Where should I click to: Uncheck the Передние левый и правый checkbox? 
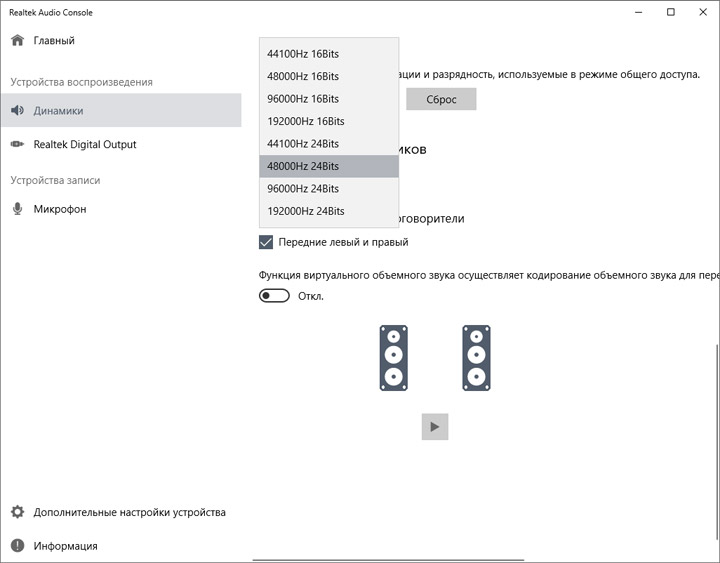point(266,242)
